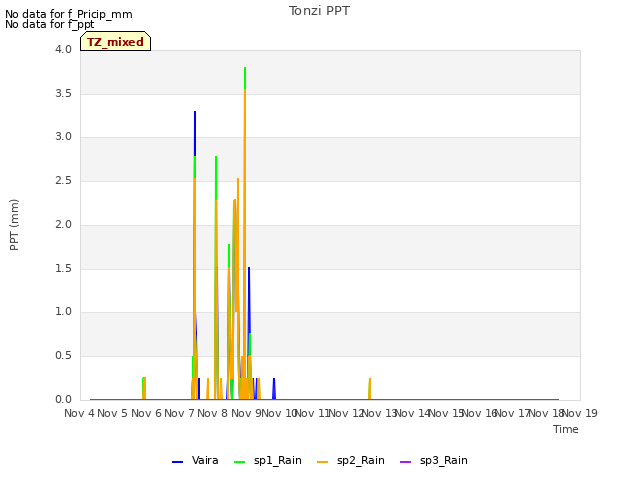
Task: Click the blue Vaira legend swatch
Action: (178, 462)
